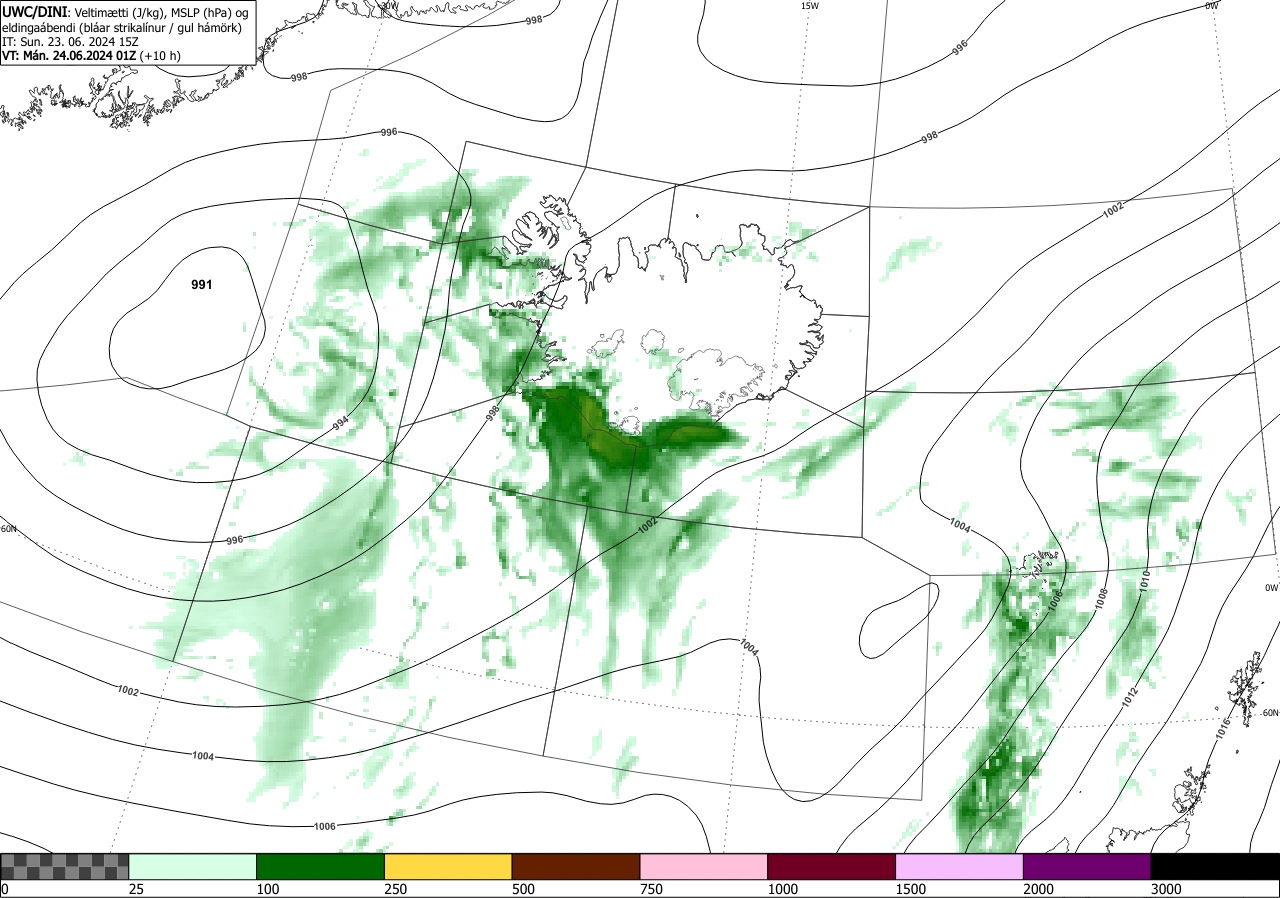Click the legend value 1000
The width and height of the screenshot is (1280, 898).
click(783, 889)
